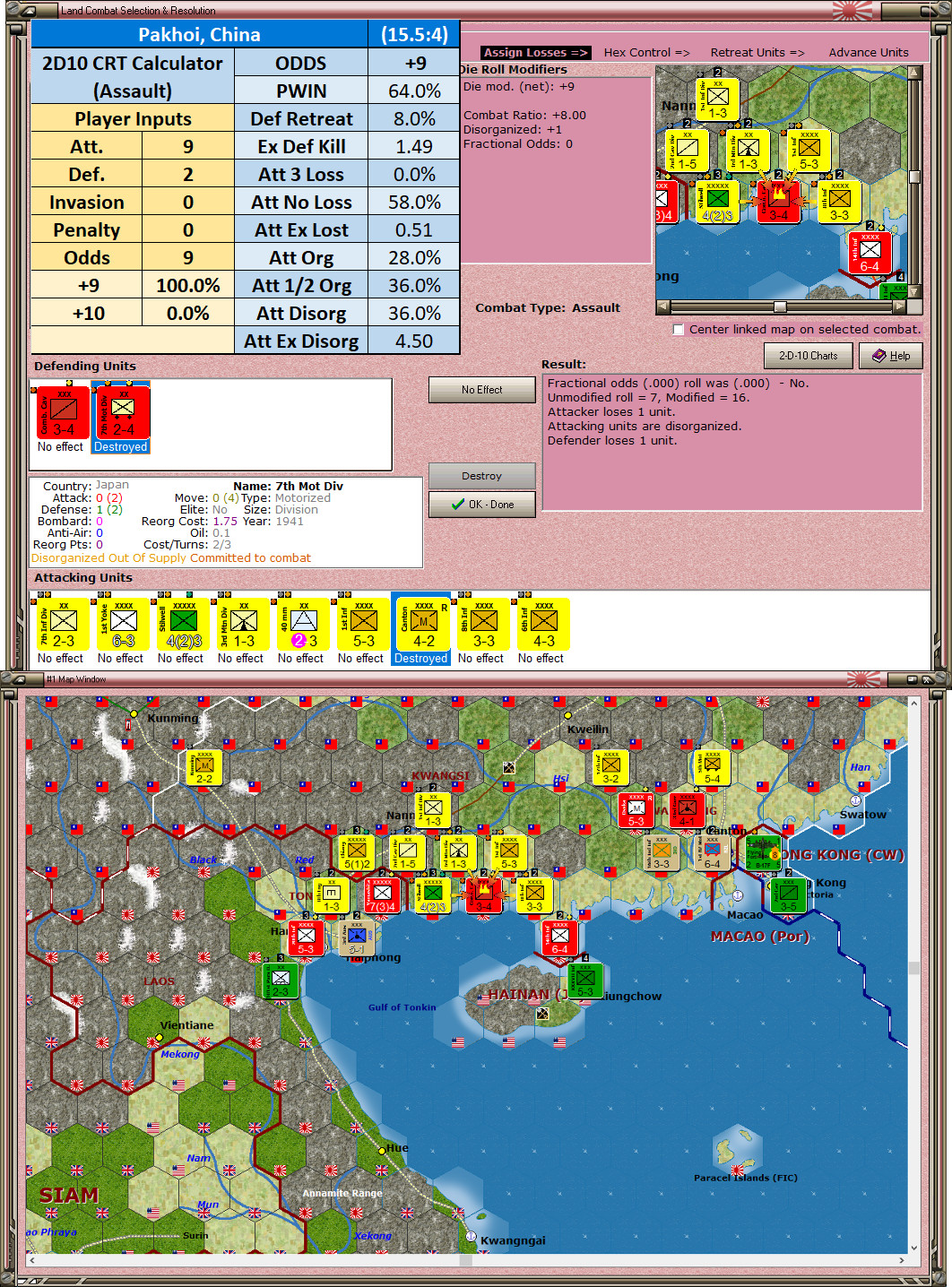Click the "Attacker loses 1 unit." result line

pyautogui.click(x=611, y=412)
